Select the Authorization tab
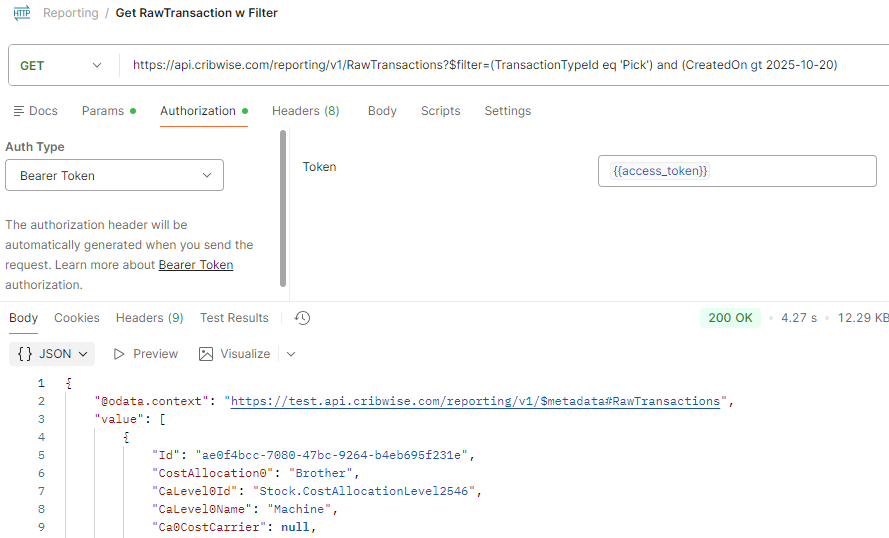This screenshot has width=889, height=538. (x=204, y=111)
